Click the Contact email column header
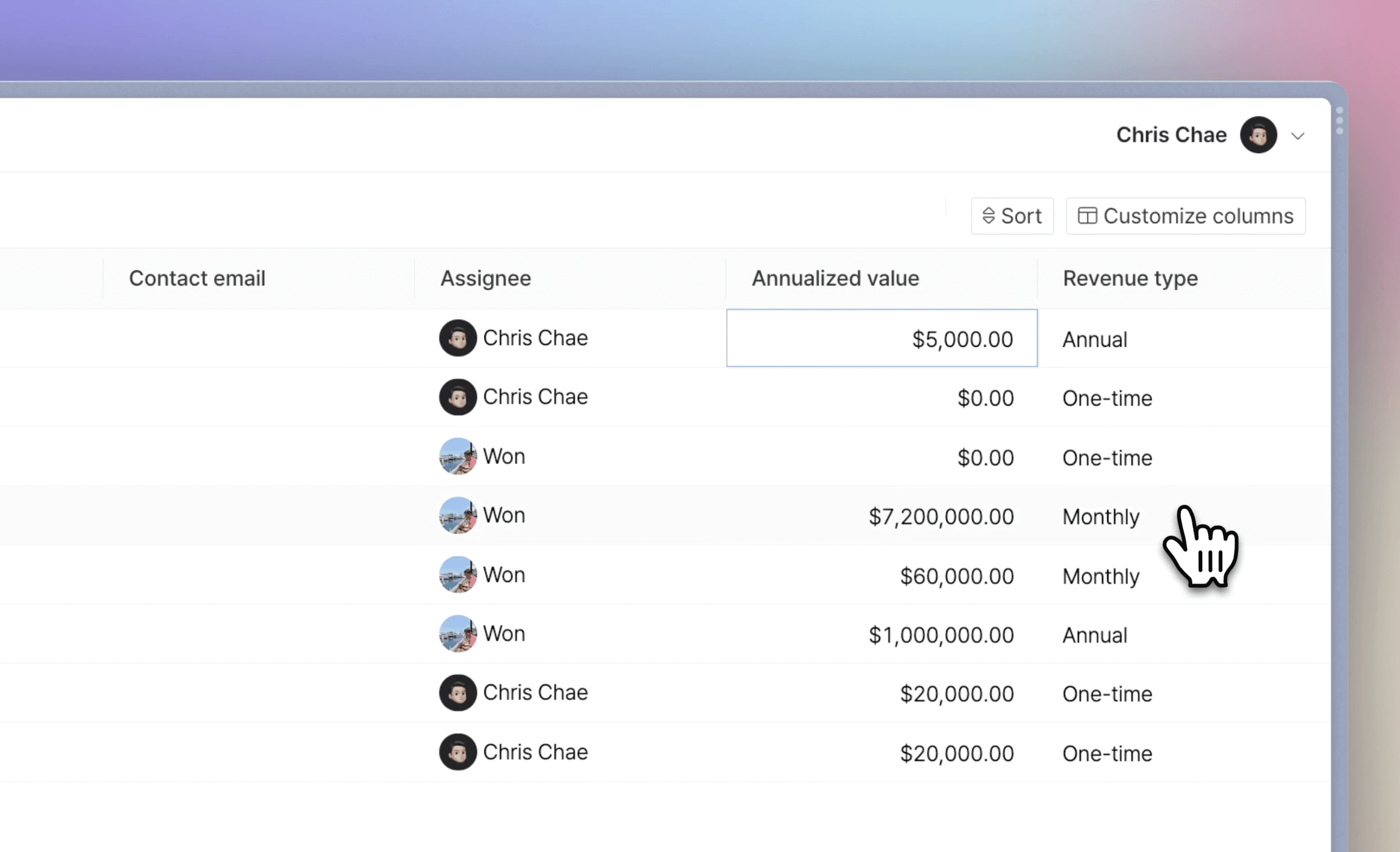The width and height of the screenshot is (1400, 852). coord(197,278)
